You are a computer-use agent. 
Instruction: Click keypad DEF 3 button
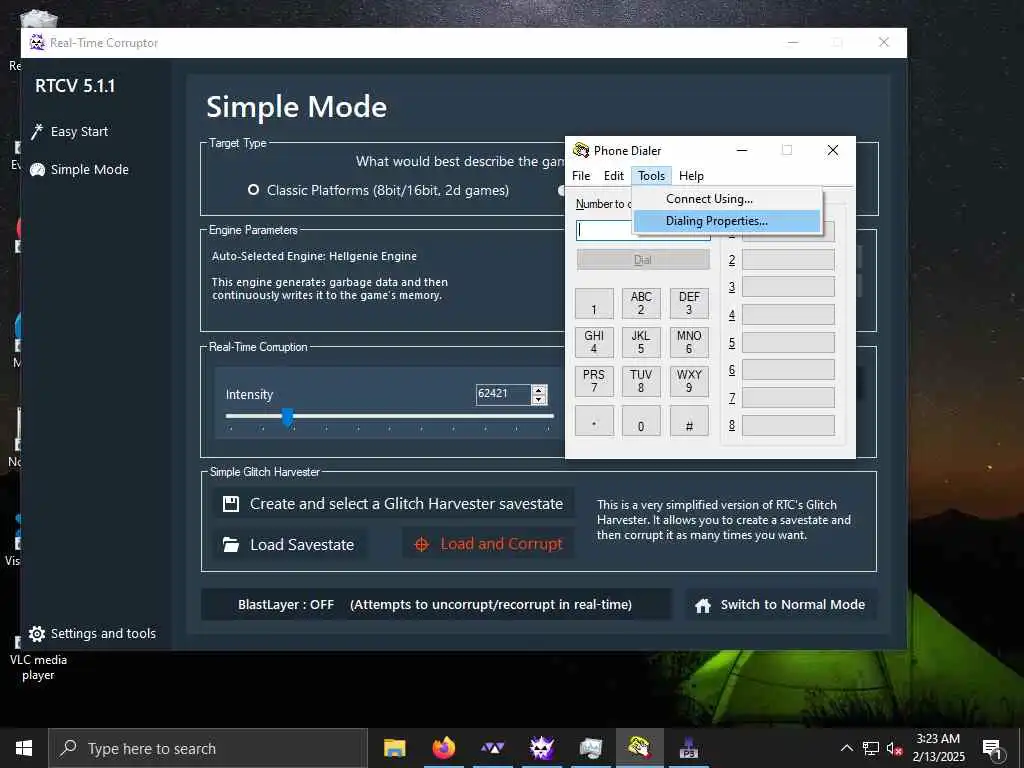coord(689,303)
